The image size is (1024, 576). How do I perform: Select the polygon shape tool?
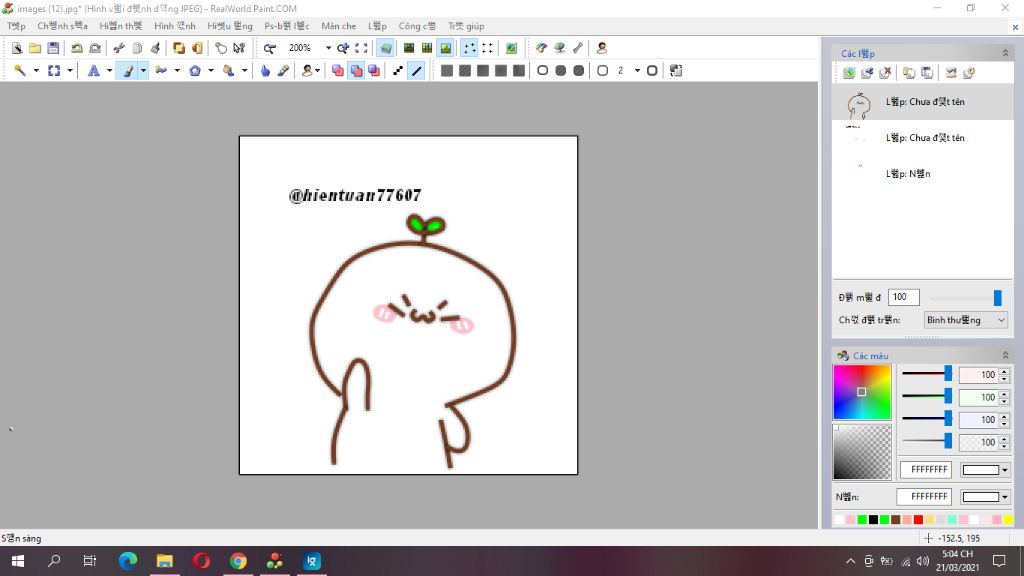tap(195, 71)
